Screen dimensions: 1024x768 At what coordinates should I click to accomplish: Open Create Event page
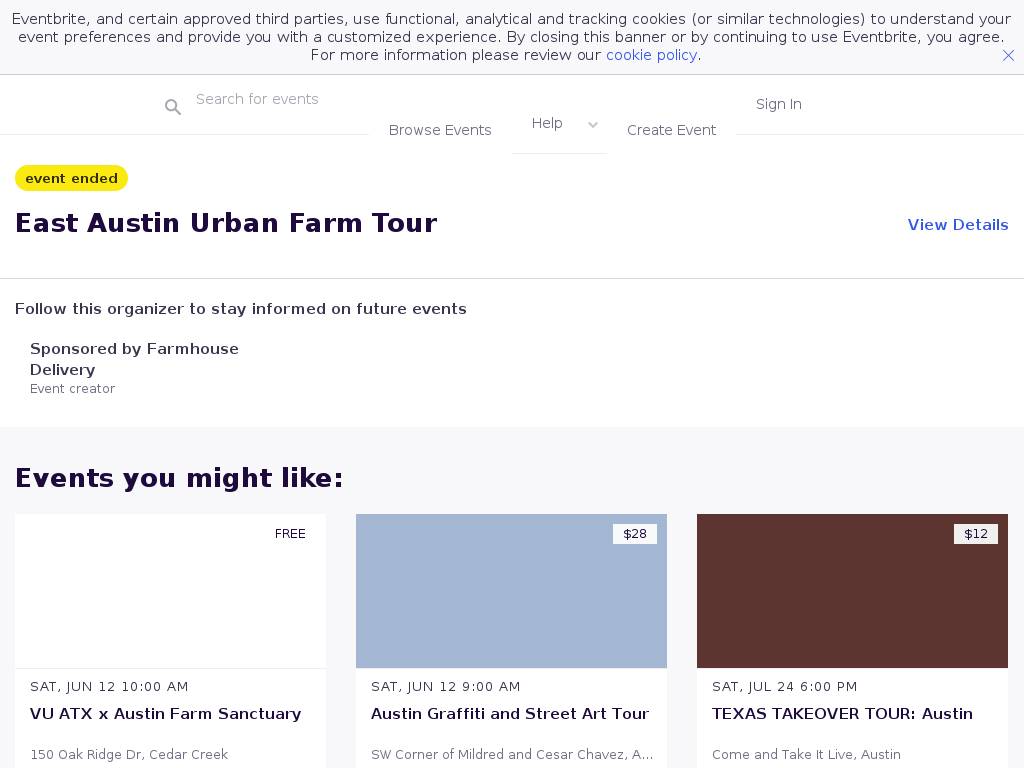[671, 130]
